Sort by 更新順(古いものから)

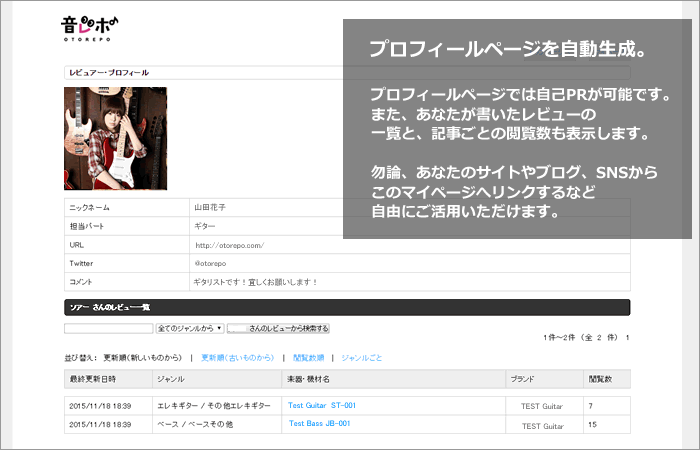click(237, 357)
